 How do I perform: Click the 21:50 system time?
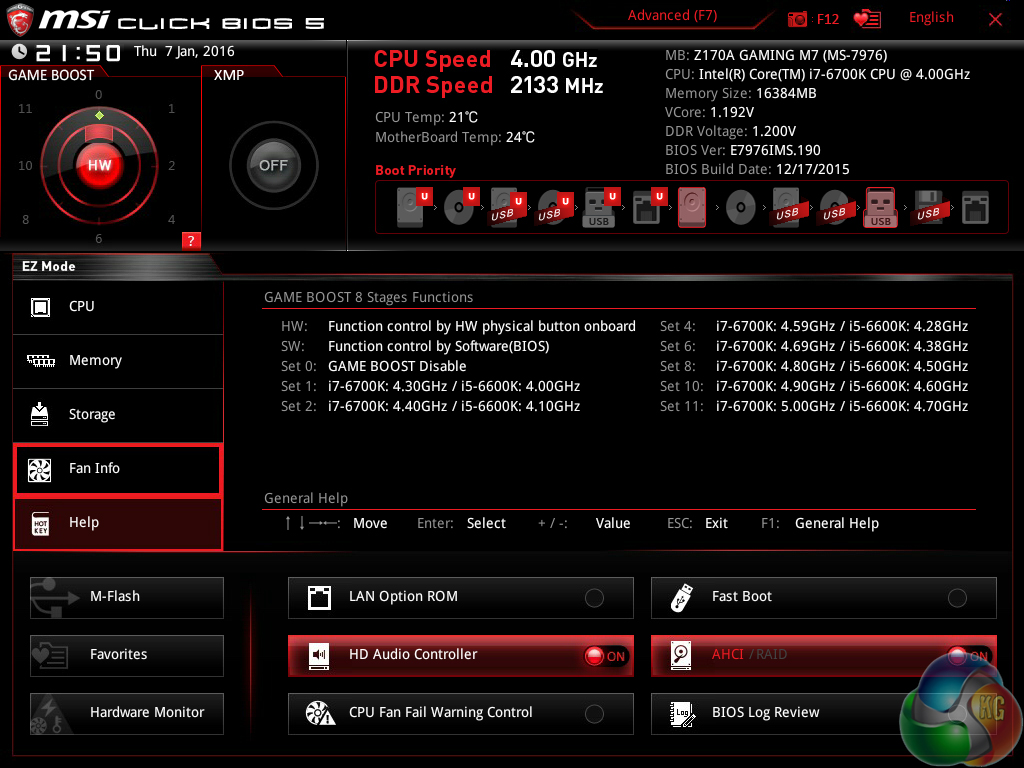[78, 53]
